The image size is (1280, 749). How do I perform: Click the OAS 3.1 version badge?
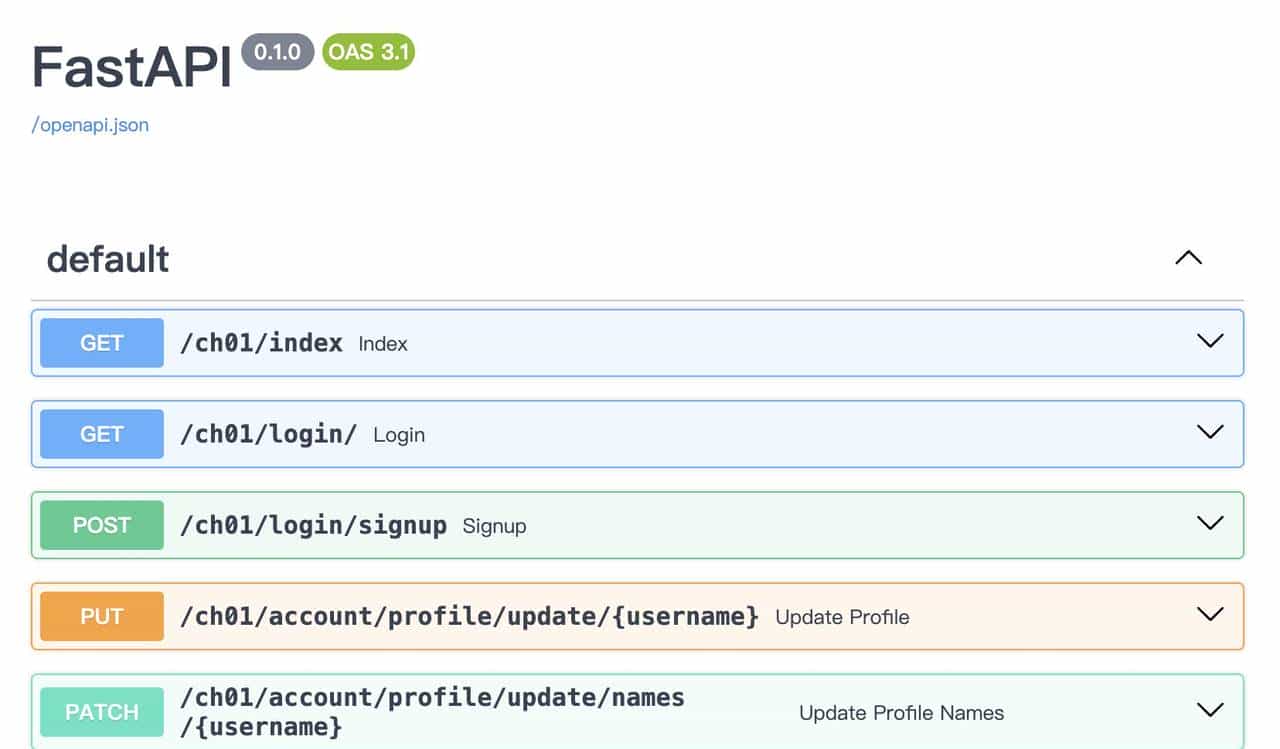pos(368,52)
